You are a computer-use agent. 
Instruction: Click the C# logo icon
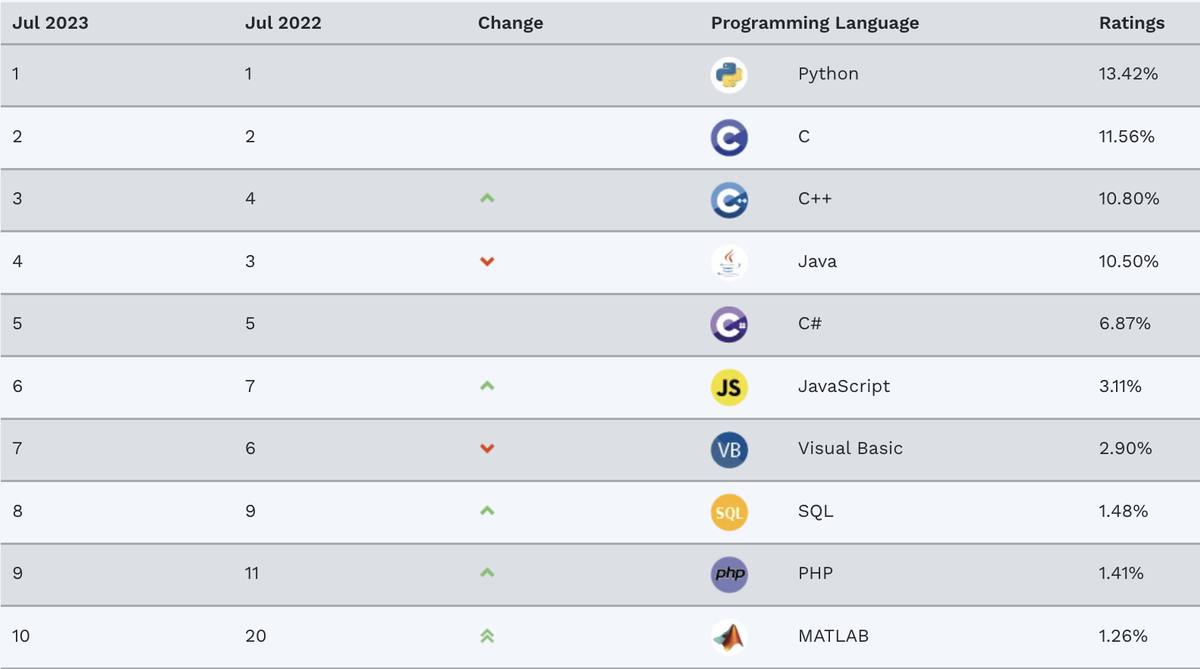(x=729, y=324)
